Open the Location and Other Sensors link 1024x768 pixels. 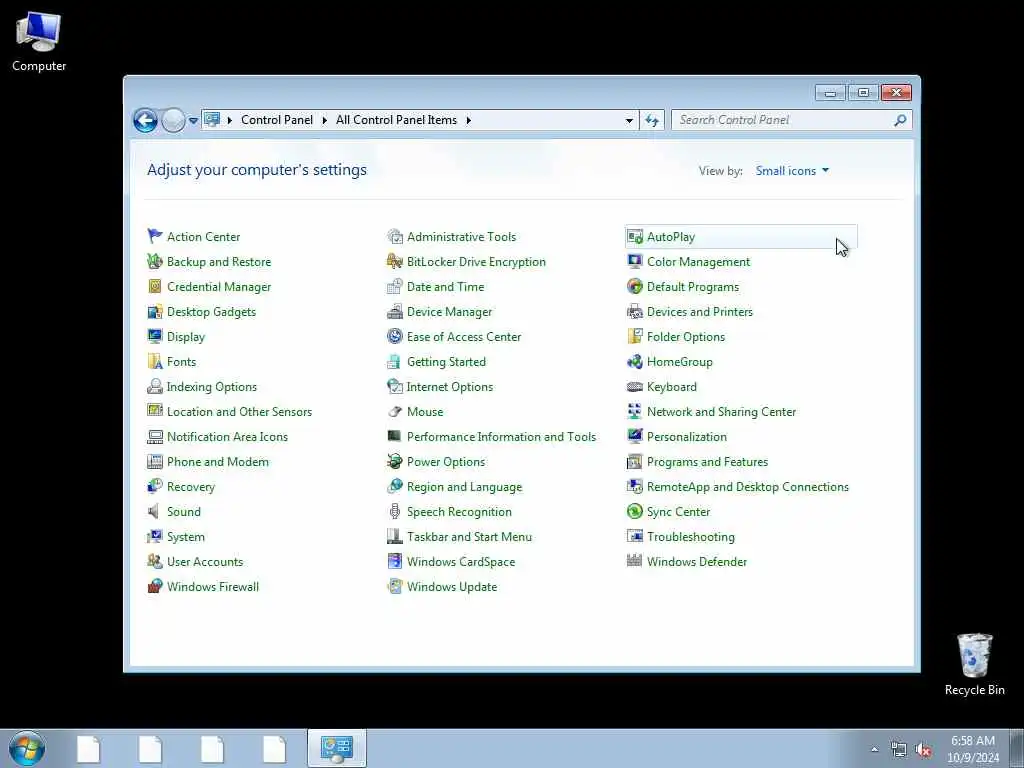(x=239, y=411)
